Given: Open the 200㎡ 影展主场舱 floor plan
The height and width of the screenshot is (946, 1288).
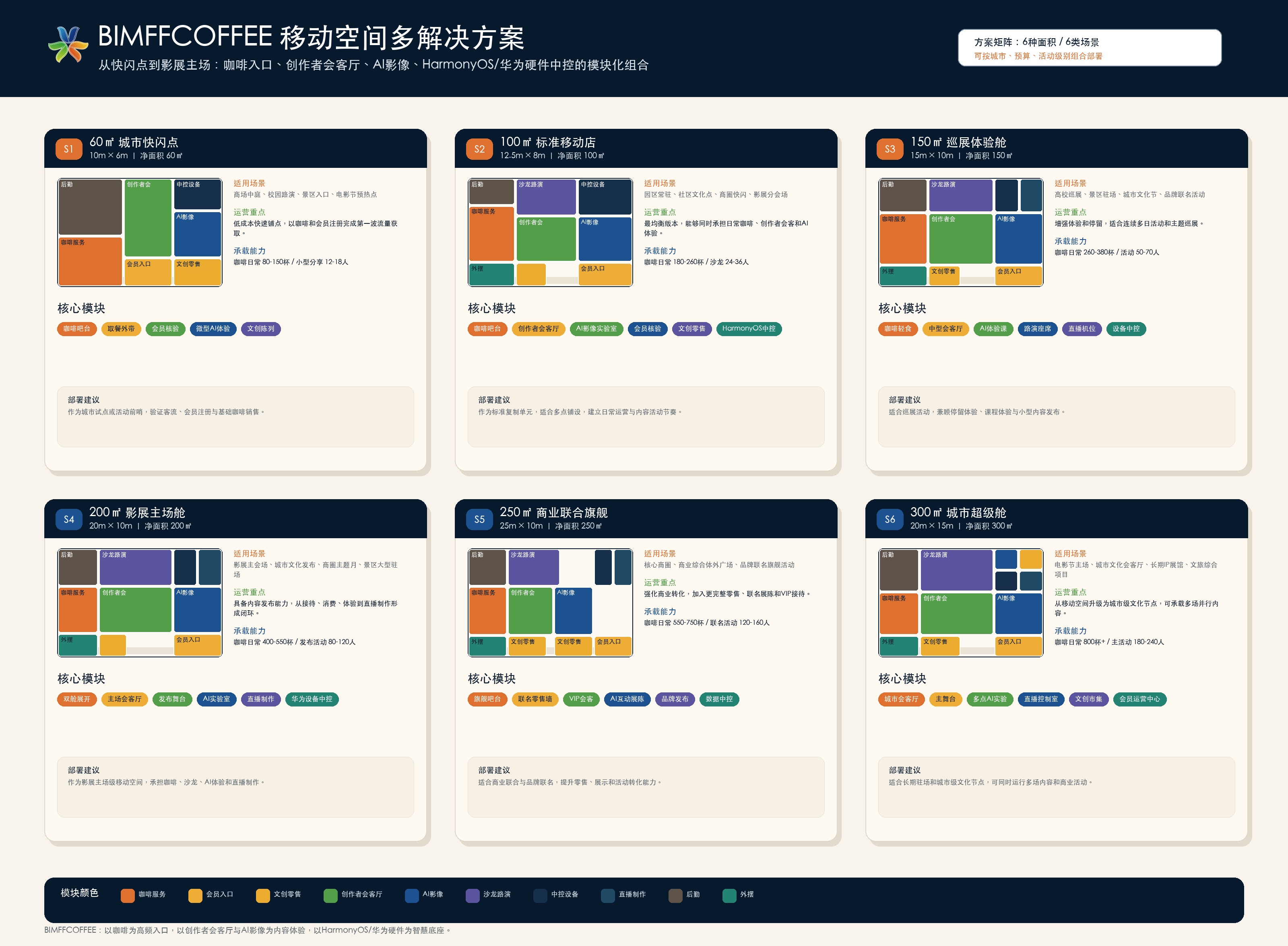Looking at the screenshot, I should (x=140, y=602).
